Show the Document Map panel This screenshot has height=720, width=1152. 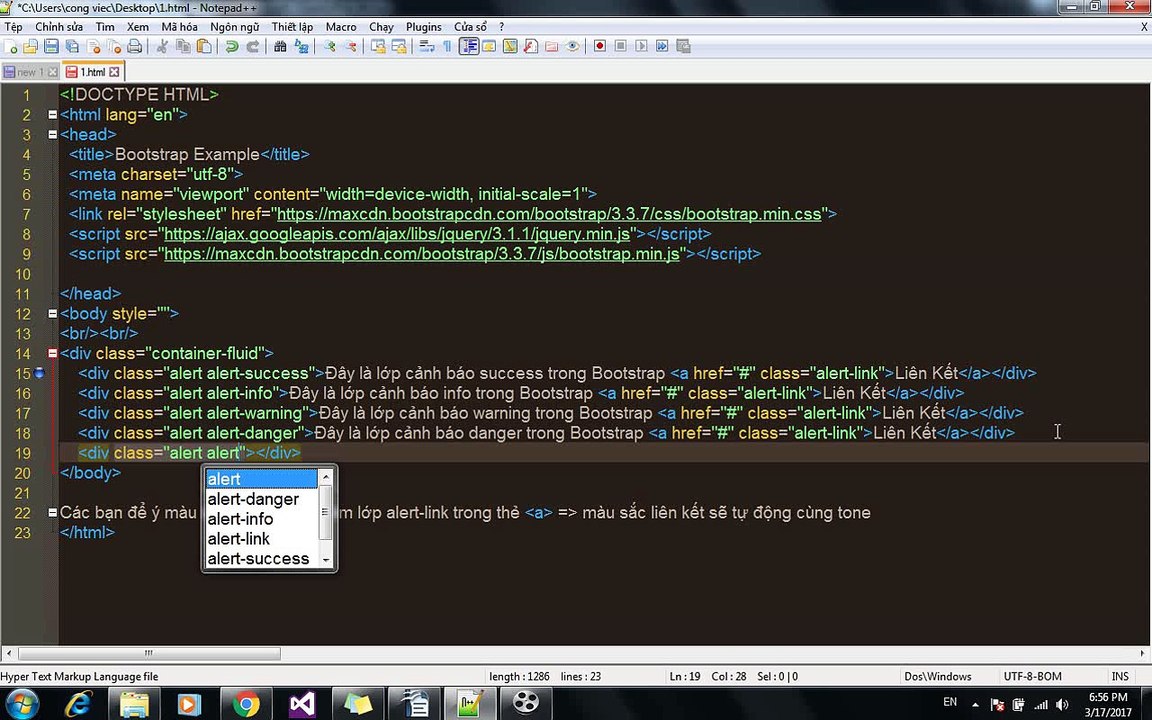click(510, 46)
